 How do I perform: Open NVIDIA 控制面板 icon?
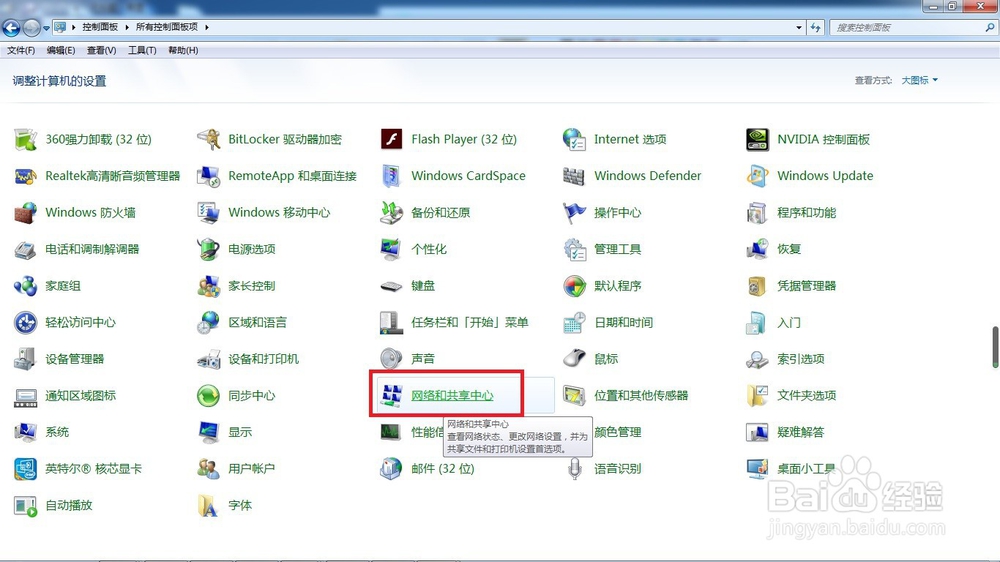[757, 139]
